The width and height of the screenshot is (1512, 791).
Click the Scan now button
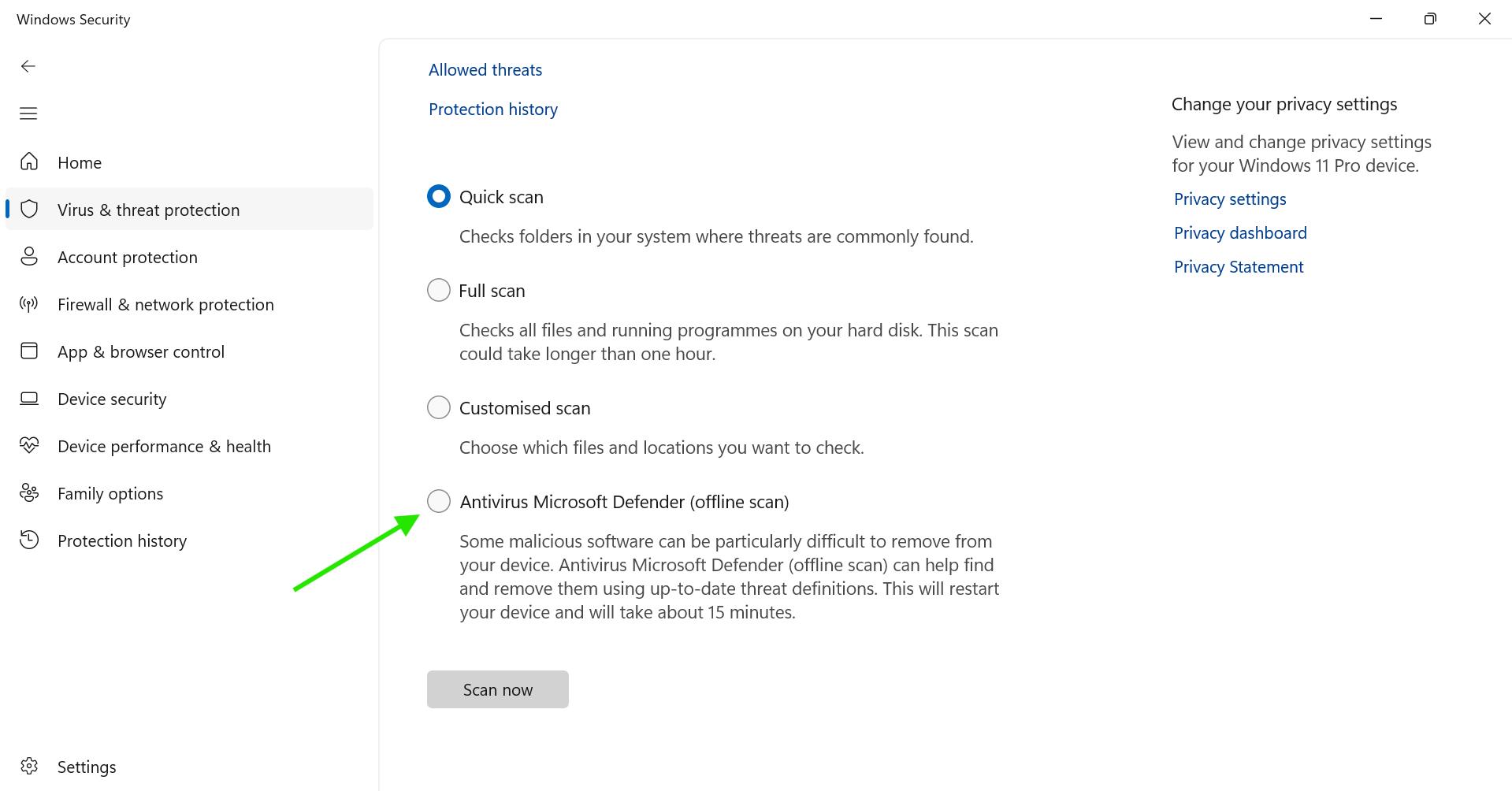(498, 689)
